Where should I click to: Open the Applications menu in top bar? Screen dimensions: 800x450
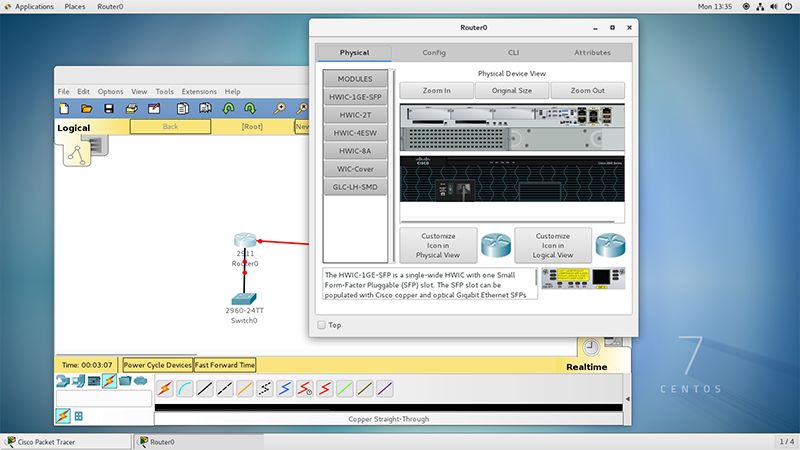click(34, 7)
